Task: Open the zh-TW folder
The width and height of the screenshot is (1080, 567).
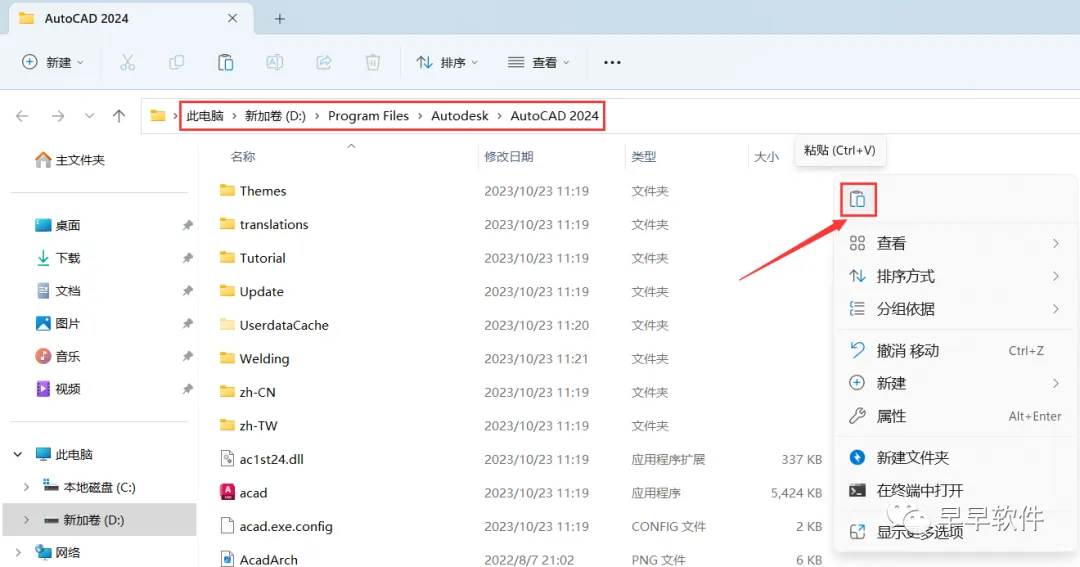Action: coord(258,426)
